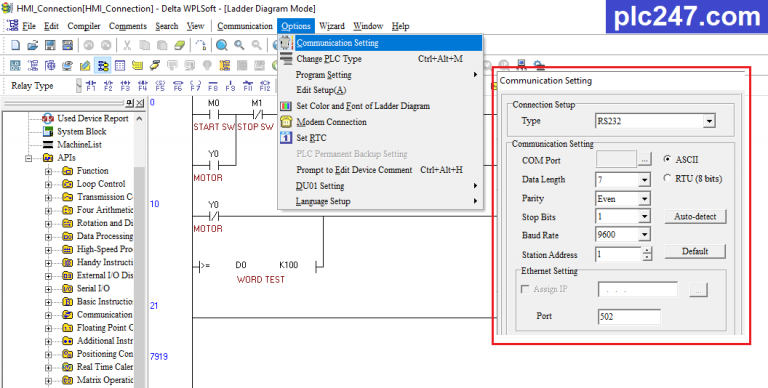Viewport: 768px width, 388px height.
Task: Choose Edit Setup(A) menu entry
Action: [380, 90]
